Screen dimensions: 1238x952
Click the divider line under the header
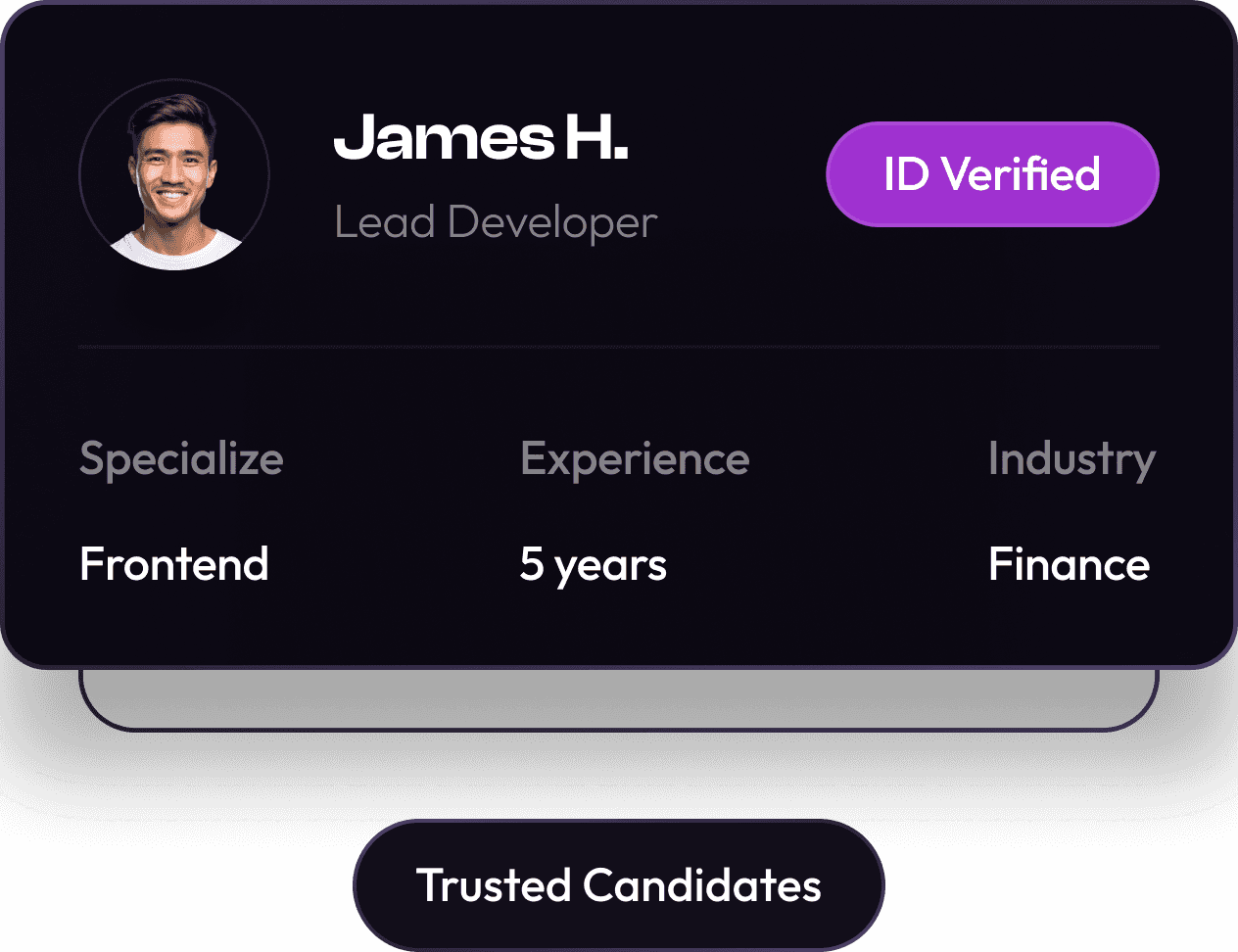(618, 347)
